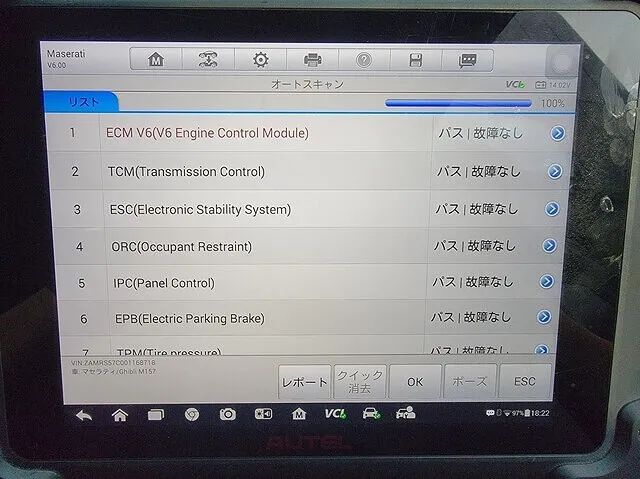
Task: Open the MaxiSys shortcut icon after the camera icon
Action: (263, 414)
